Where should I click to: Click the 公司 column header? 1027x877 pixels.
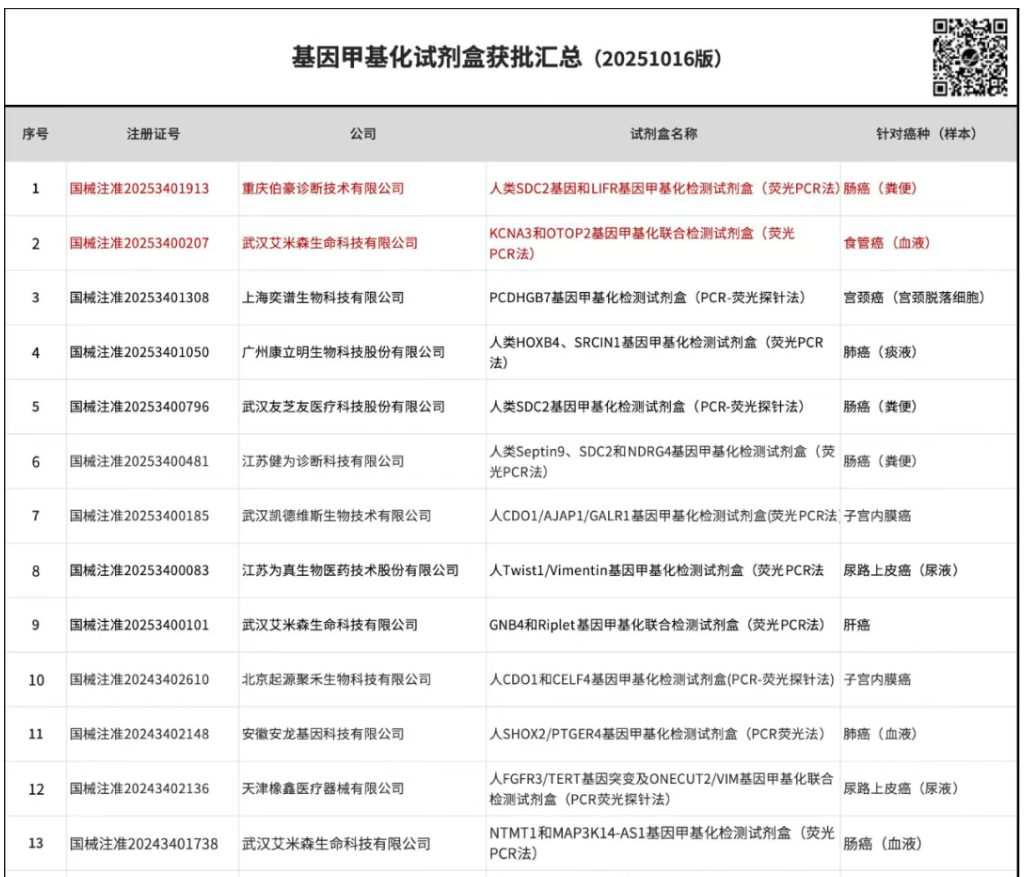(362, 134)
